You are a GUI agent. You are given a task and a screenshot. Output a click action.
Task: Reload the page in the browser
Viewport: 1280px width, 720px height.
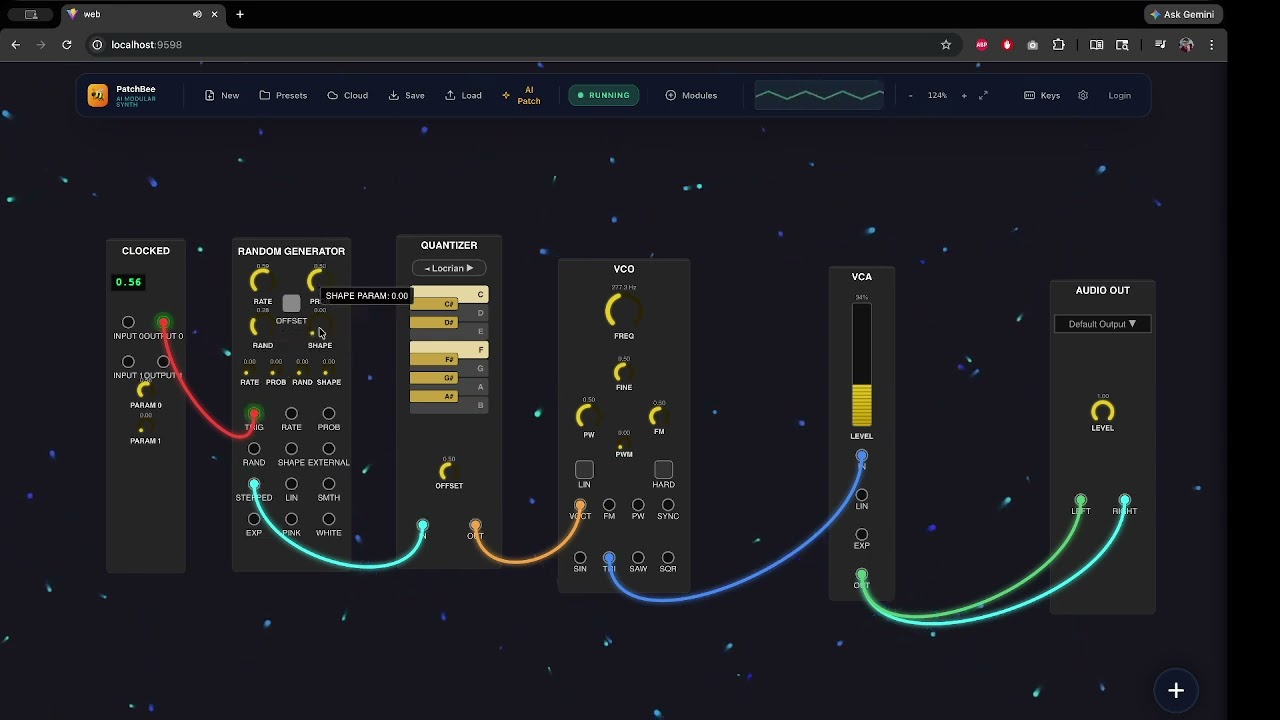(x=67, y=45)
